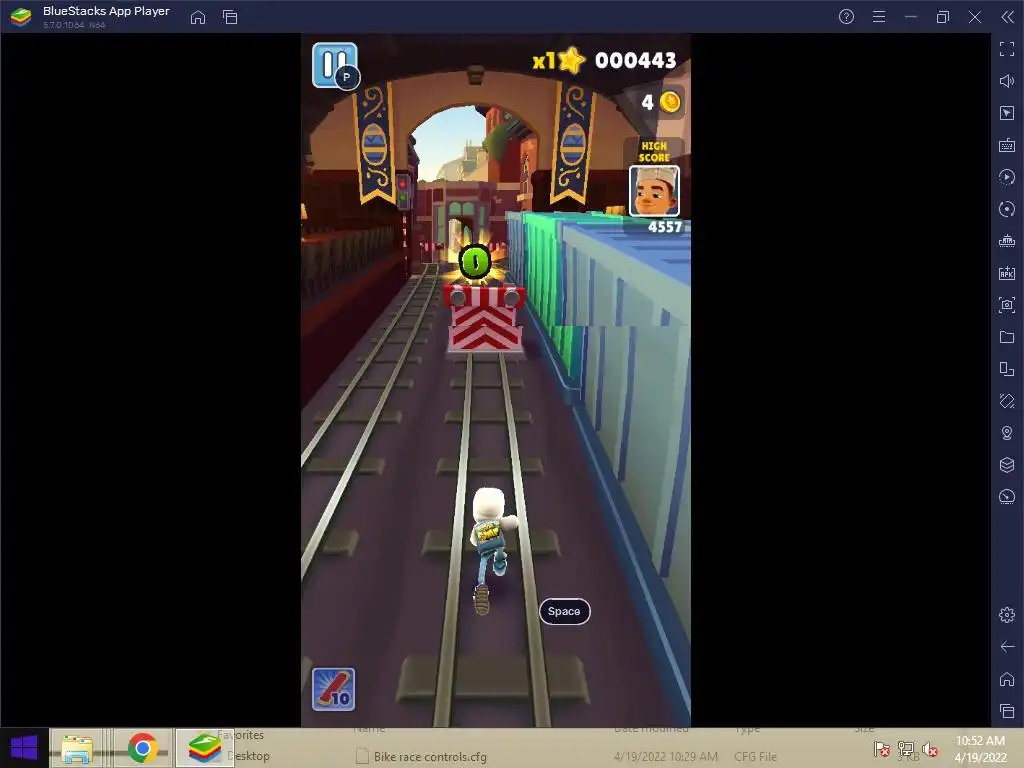1024x768 pixels.
Task: Click the gold coin counter icon
Action: pyautogui.click(x=669, y=102)
